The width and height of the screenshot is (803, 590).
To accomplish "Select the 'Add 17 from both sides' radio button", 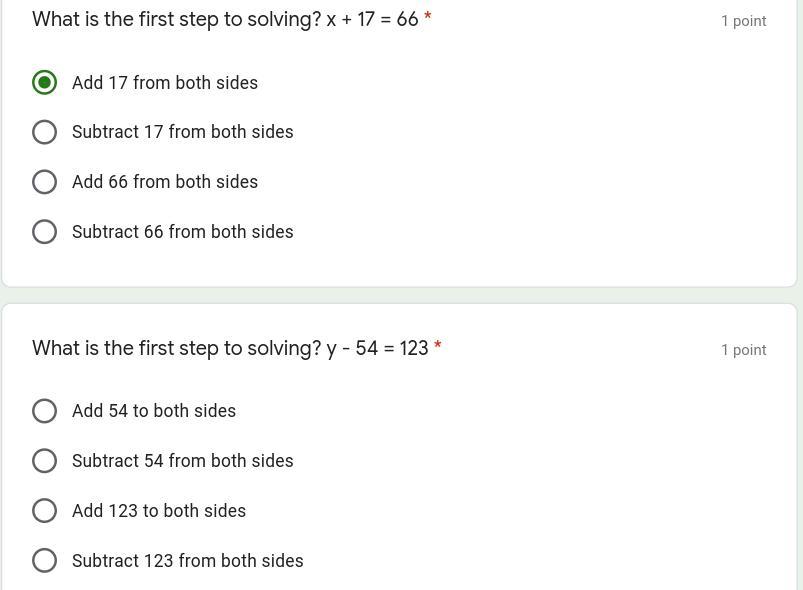I will pyautogui.click(x=44, y=82).
